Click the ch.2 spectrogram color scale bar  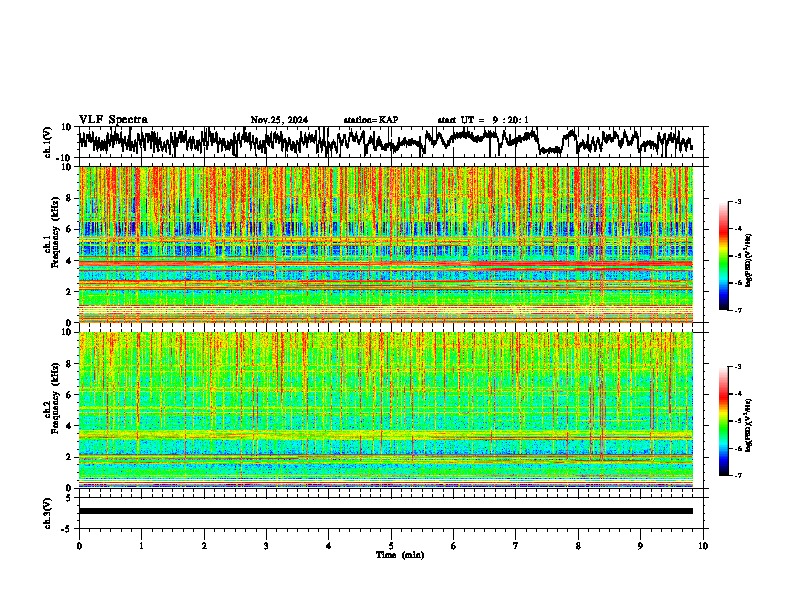(x=724, y=421)
